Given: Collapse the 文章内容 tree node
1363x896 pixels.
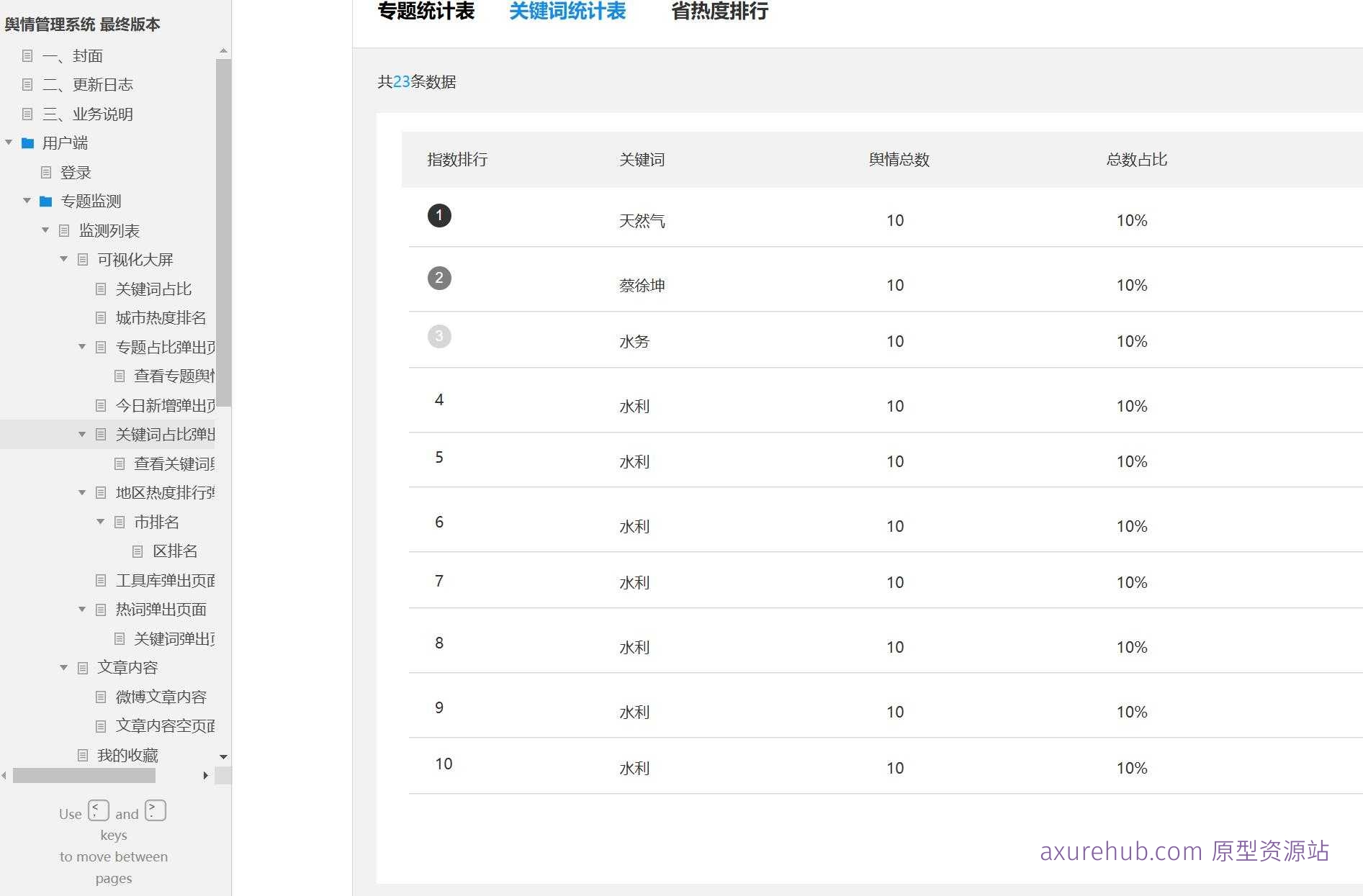Looking at the screenshot, I should click(63, 667).
